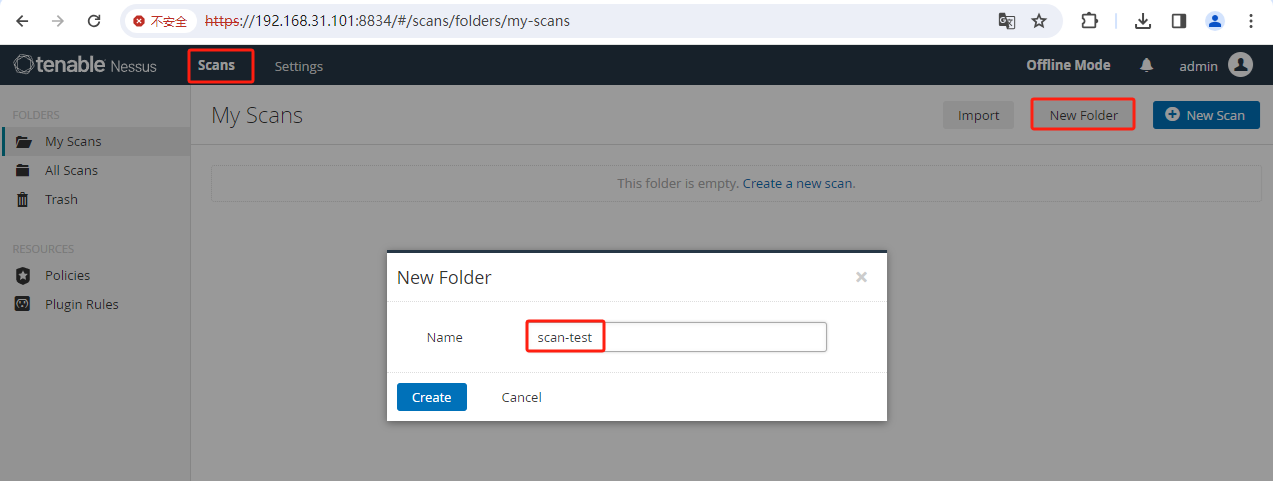The height and width of the screenshot is (481, 1273).
Task: Click the Create button in dialog
Action: (432, 397)
